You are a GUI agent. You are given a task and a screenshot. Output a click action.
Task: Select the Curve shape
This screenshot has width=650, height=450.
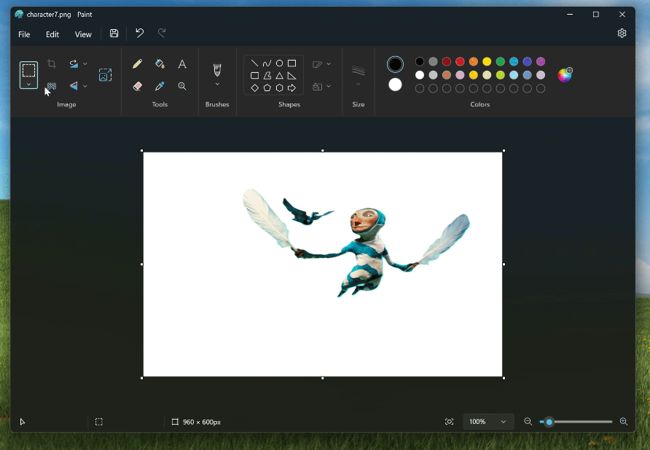[267, 63]
